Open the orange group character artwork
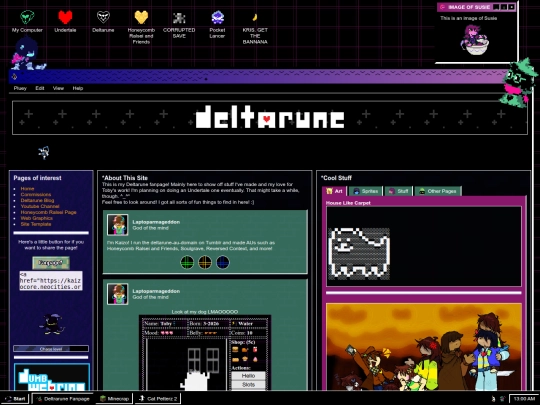 [x=424, y=347]
